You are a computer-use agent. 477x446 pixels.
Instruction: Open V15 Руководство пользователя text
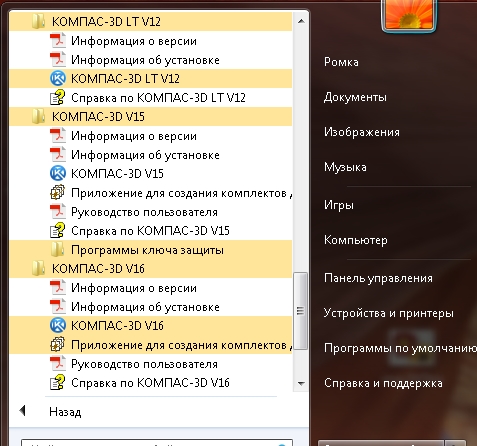click(144, 212)
